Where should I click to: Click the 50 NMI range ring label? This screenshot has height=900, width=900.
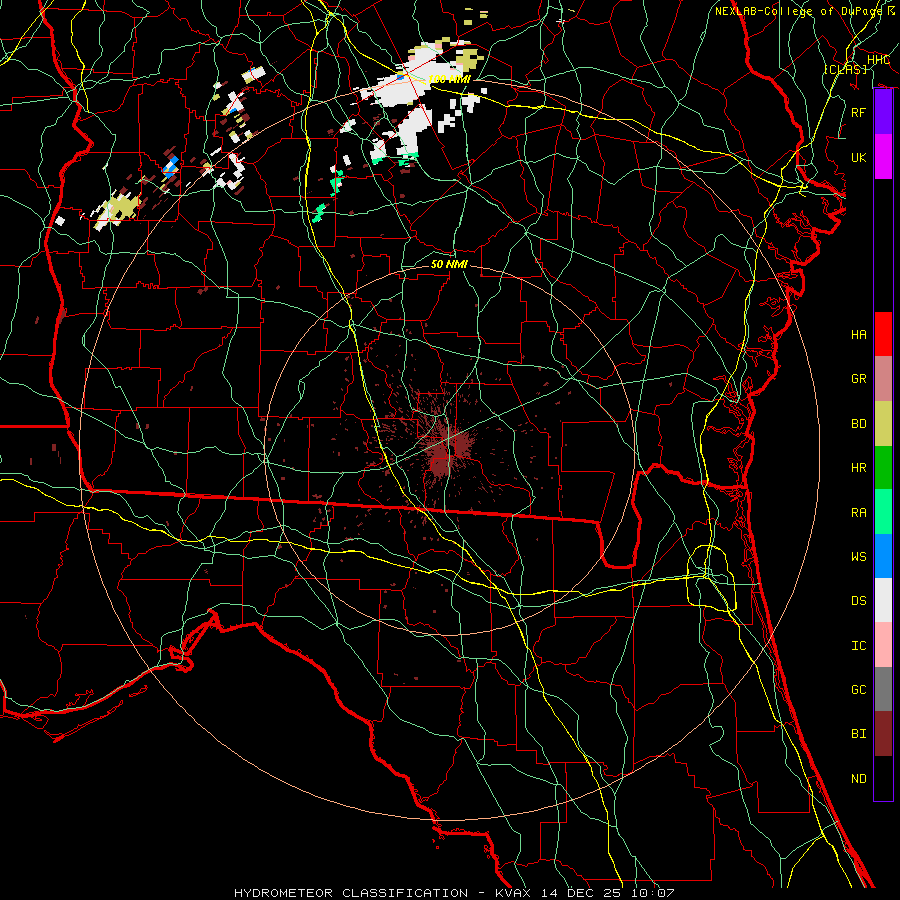click(x=449, y=264)
